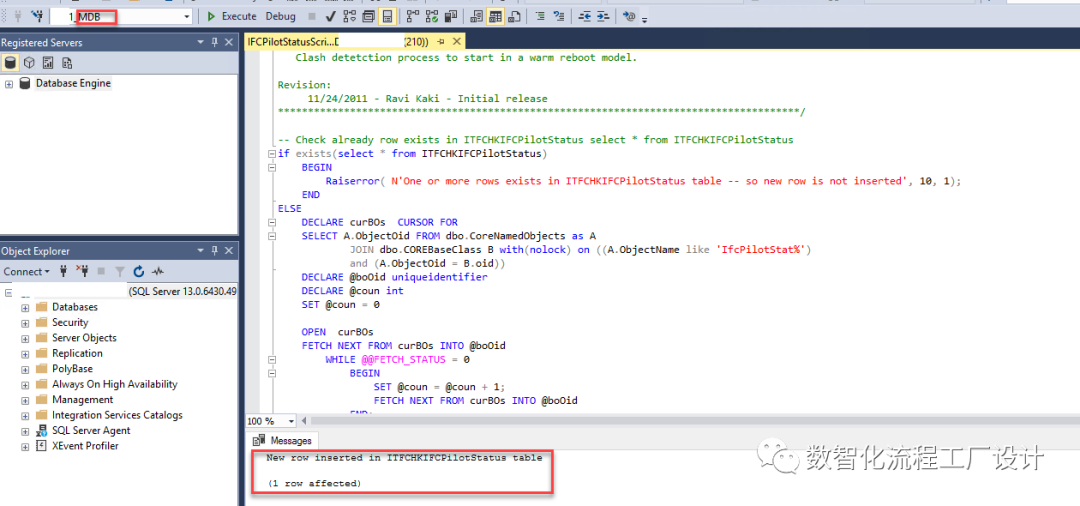Open the toolbar overflow options arrow
Viewport: 1080px width, 506px height.
point(645,19)
